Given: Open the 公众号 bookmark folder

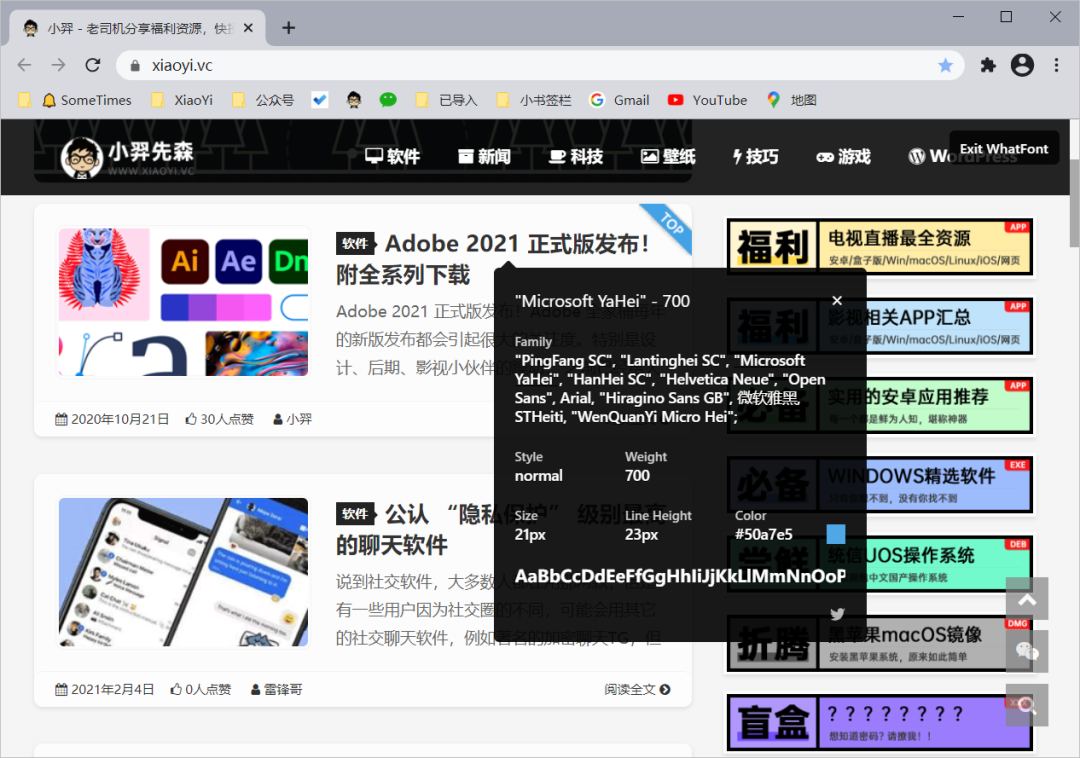Looking at the screenshot, I should click(263, 100).
